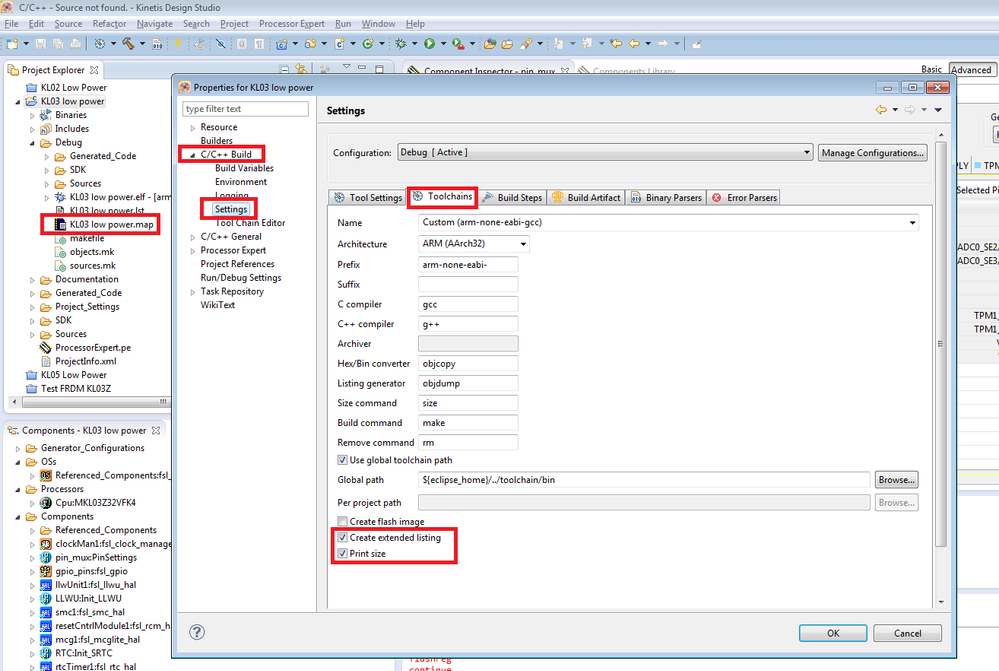This screenshot has width=999, height=671.
Task: Expand the Resource properties node
Action: (x=192, y=127)
